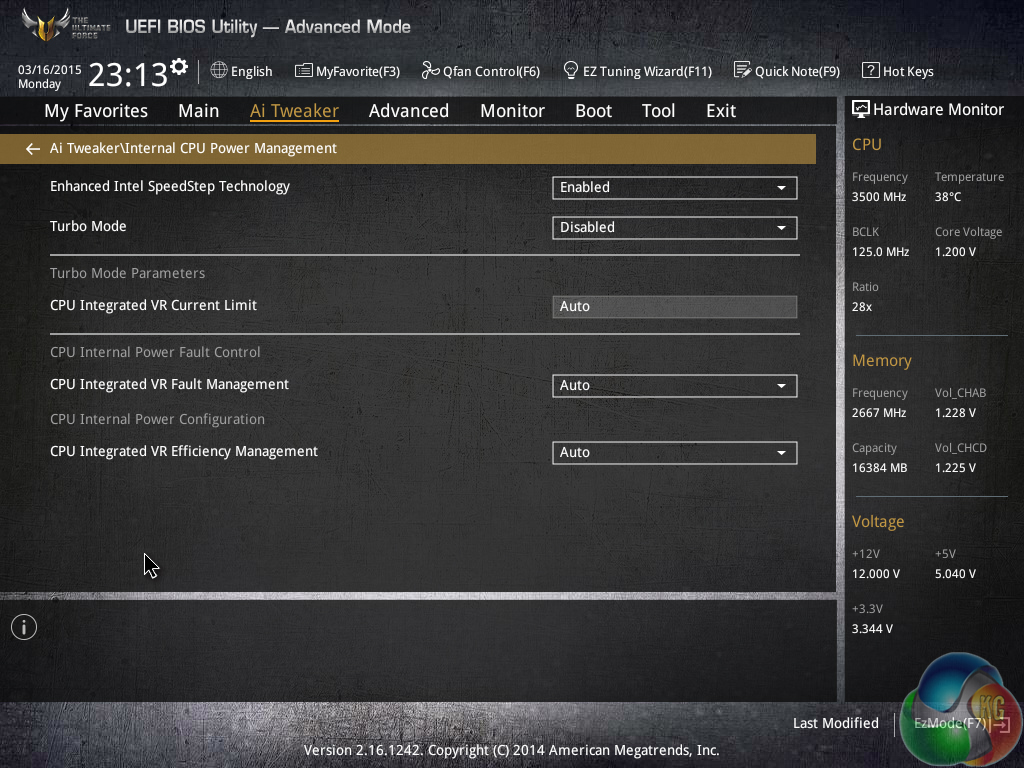This screenshot has width=1024, height=768.
Task: Open the Boot tab
Action: pos(593,111)
